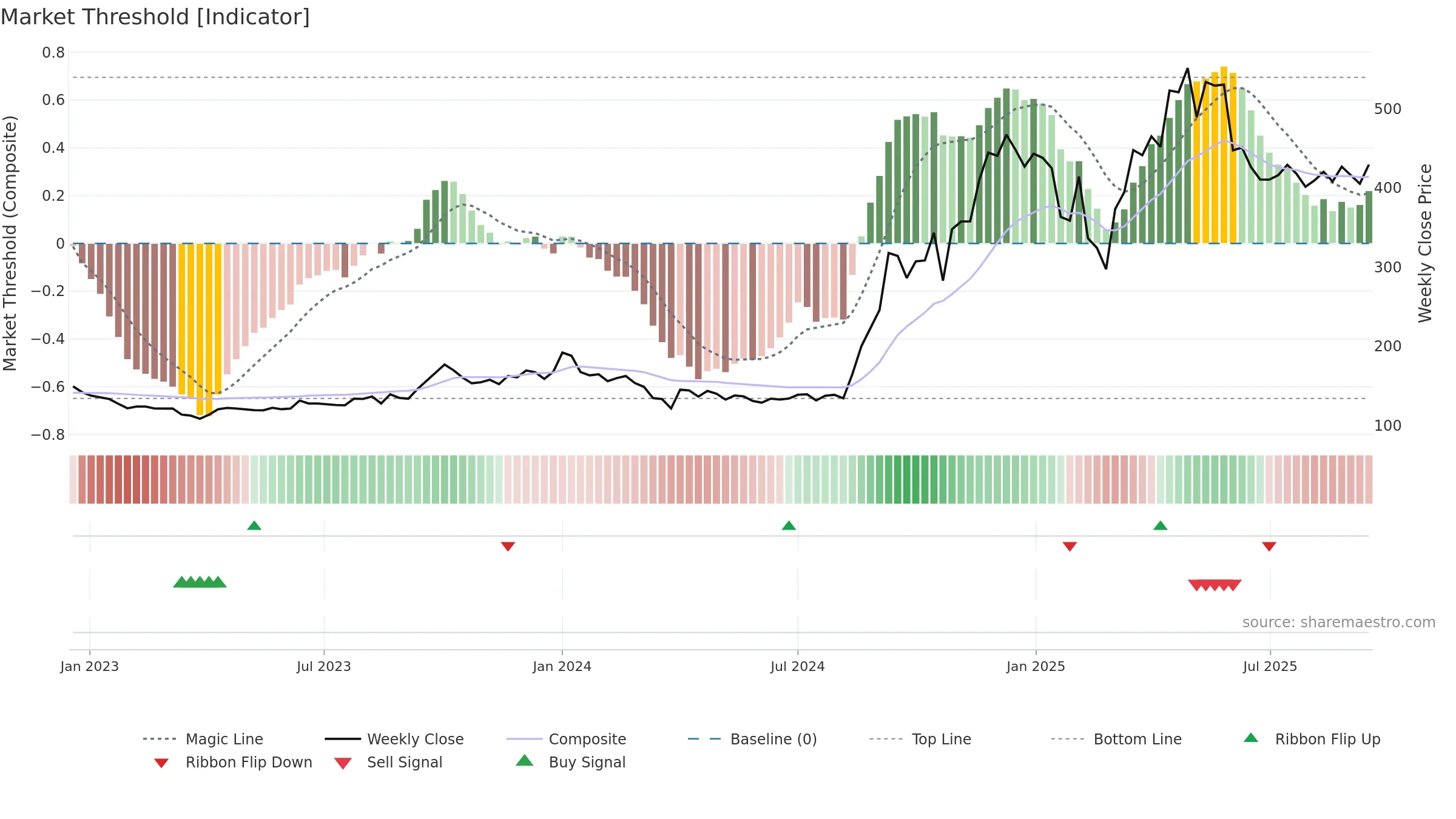Click the 100 right axis tick label
Screen dimensions: 1456x819
click(1388, 426)
